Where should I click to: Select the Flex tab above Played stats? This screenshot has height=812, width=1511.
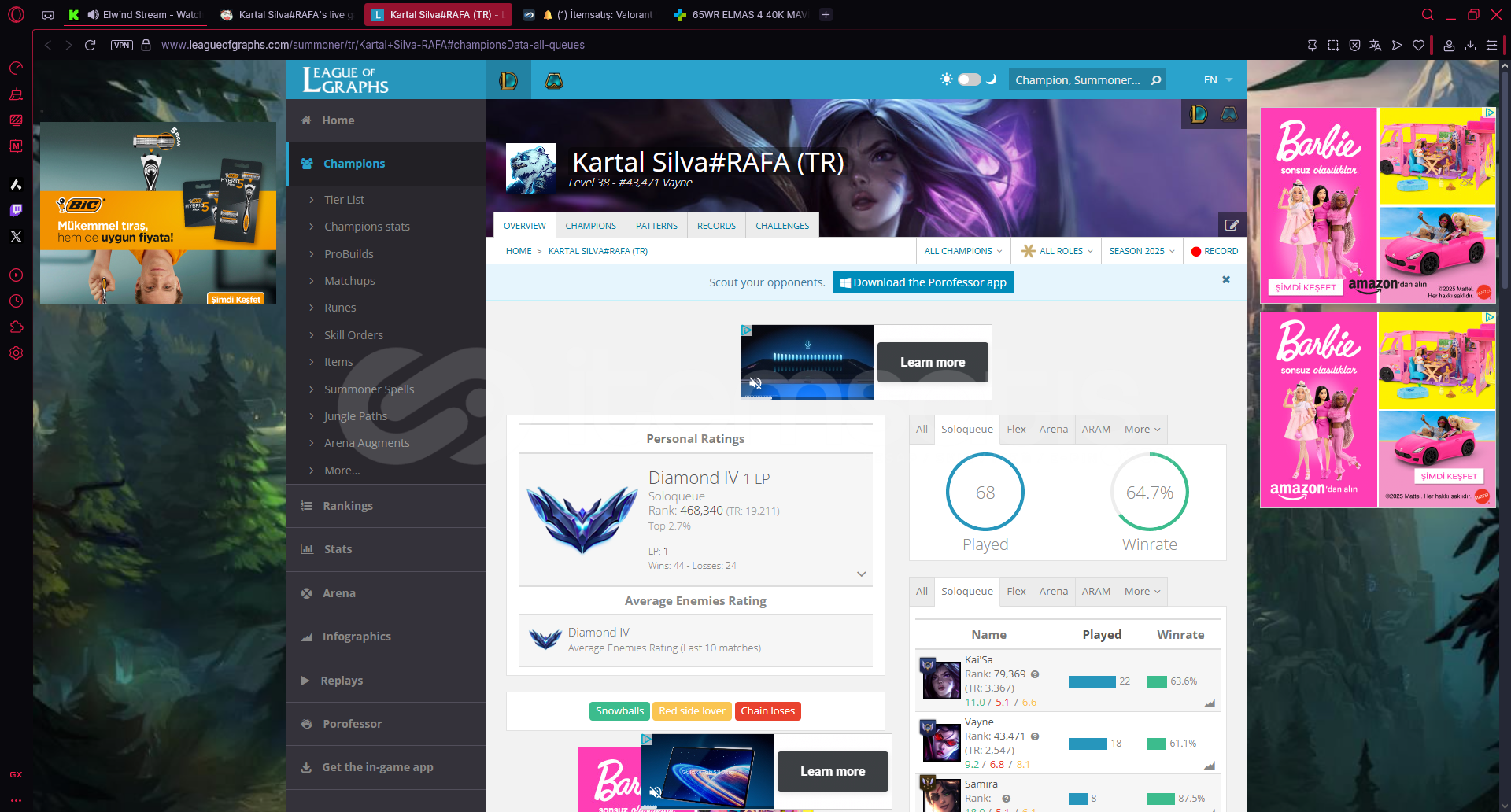pos(1016,430)
